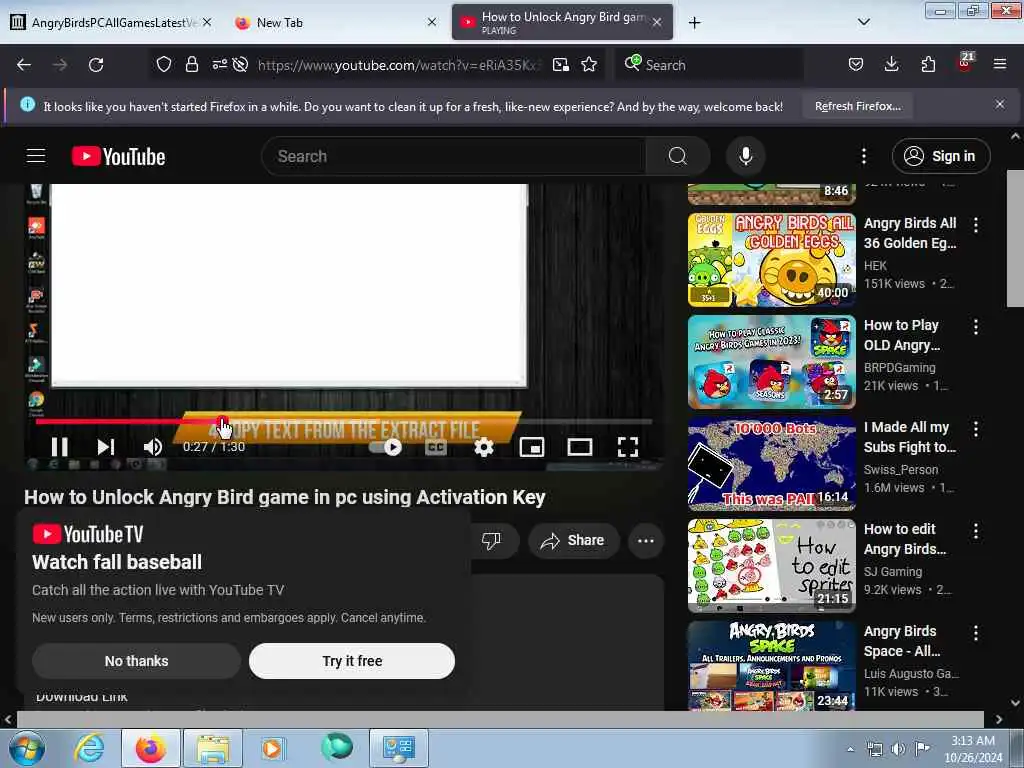Show hidden tray icons arrow
Screen dimensions: 1024x768
[x=850, y=749]
